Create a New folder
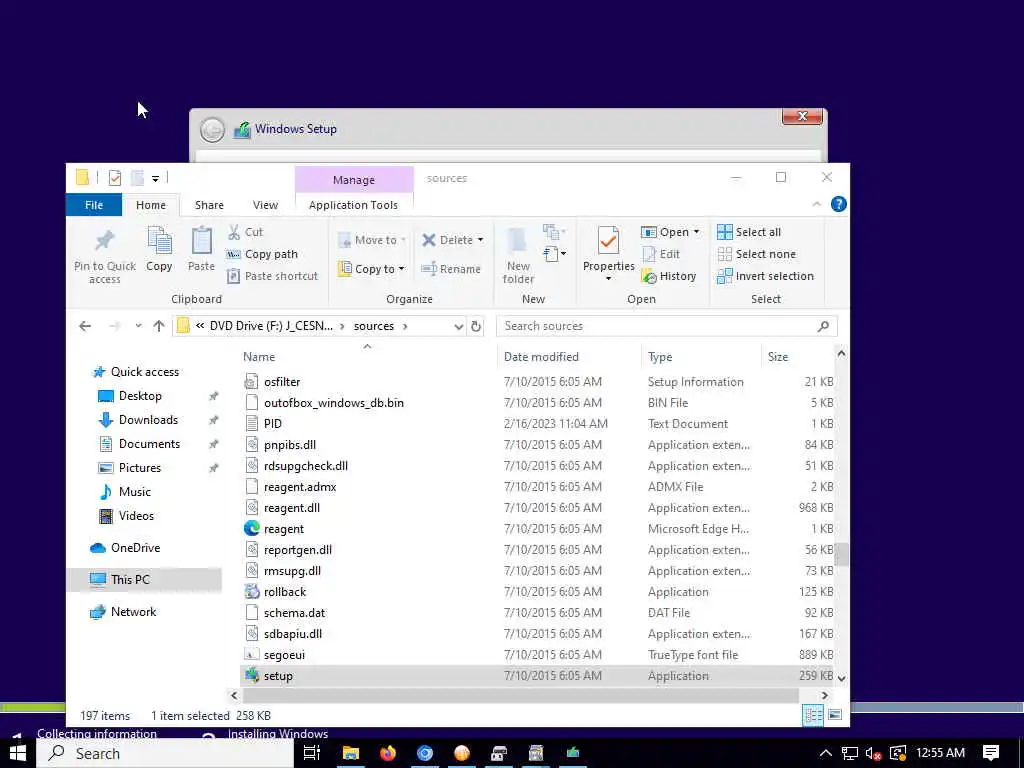Viewport: 1024px width, 768px height. [x=519, y=256]
